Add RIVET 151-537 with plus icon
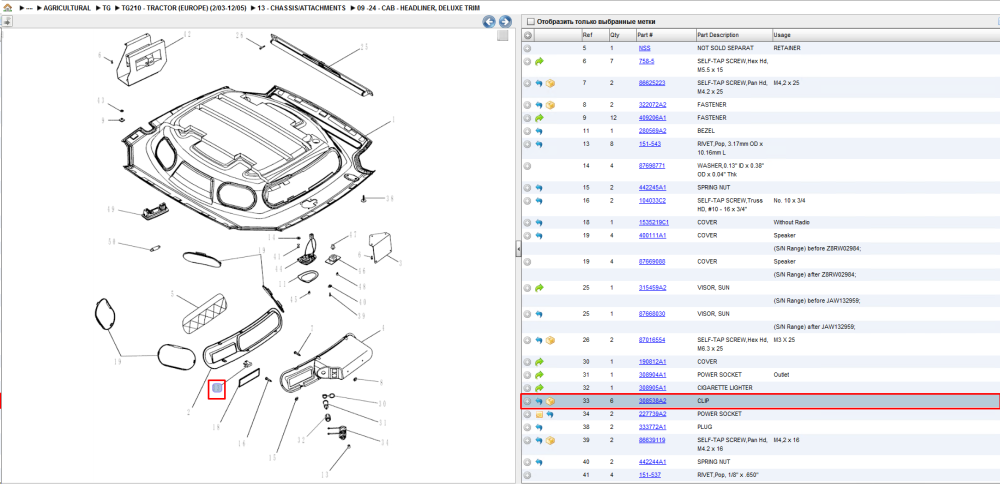The height and width of the screenshot is (484, 1000). click(x=527, y=475)
